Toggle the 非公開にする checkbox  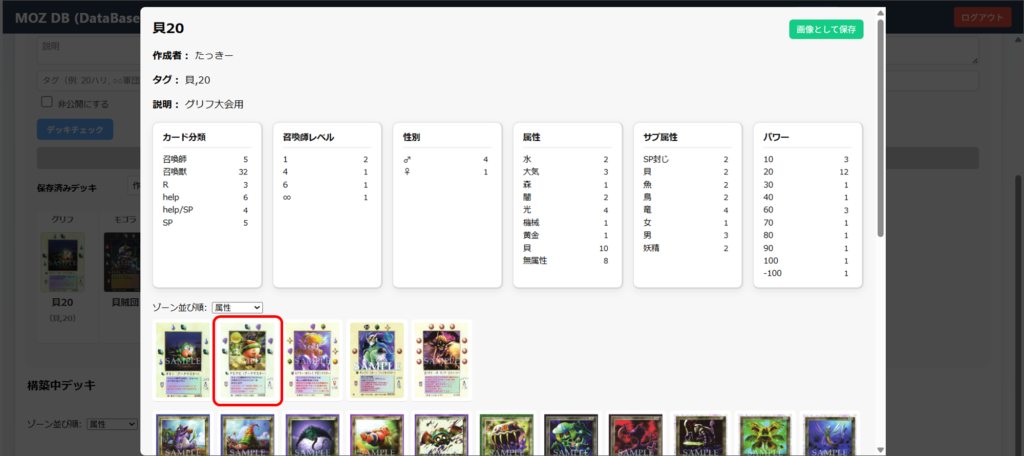(x=47, y=102)
